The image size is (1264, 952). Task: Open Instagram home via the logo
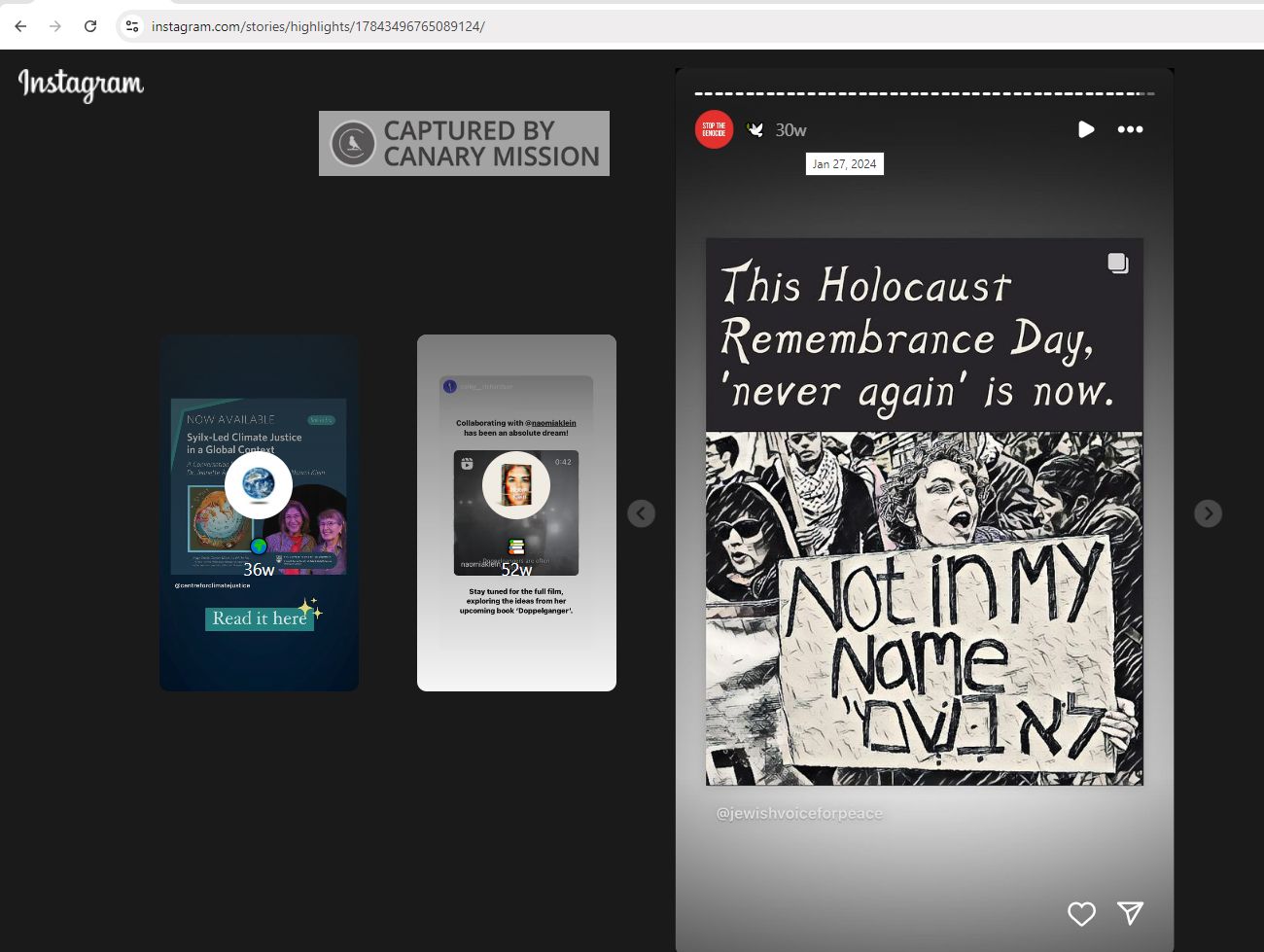click(81, 85)
